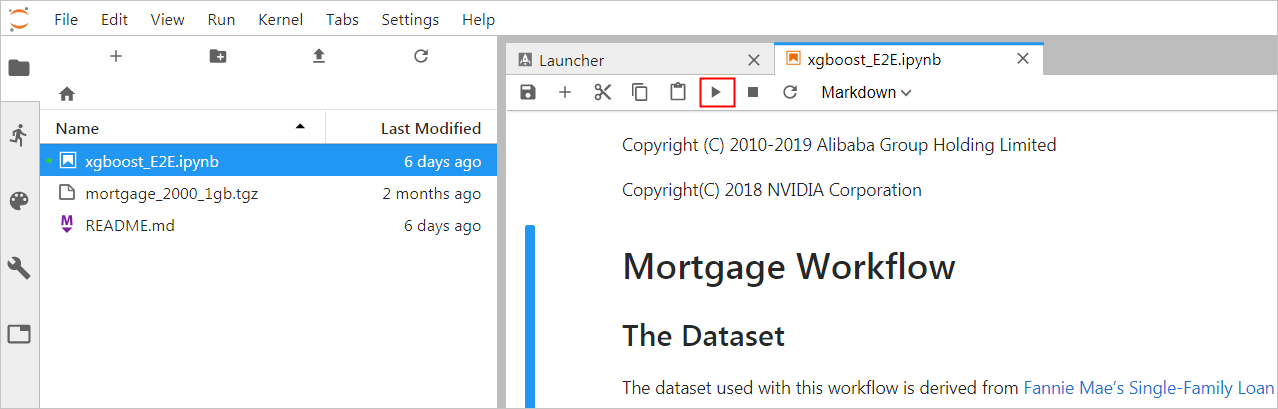Follow the Fannie Mae Single-Family Loan link

point(1148,388)
